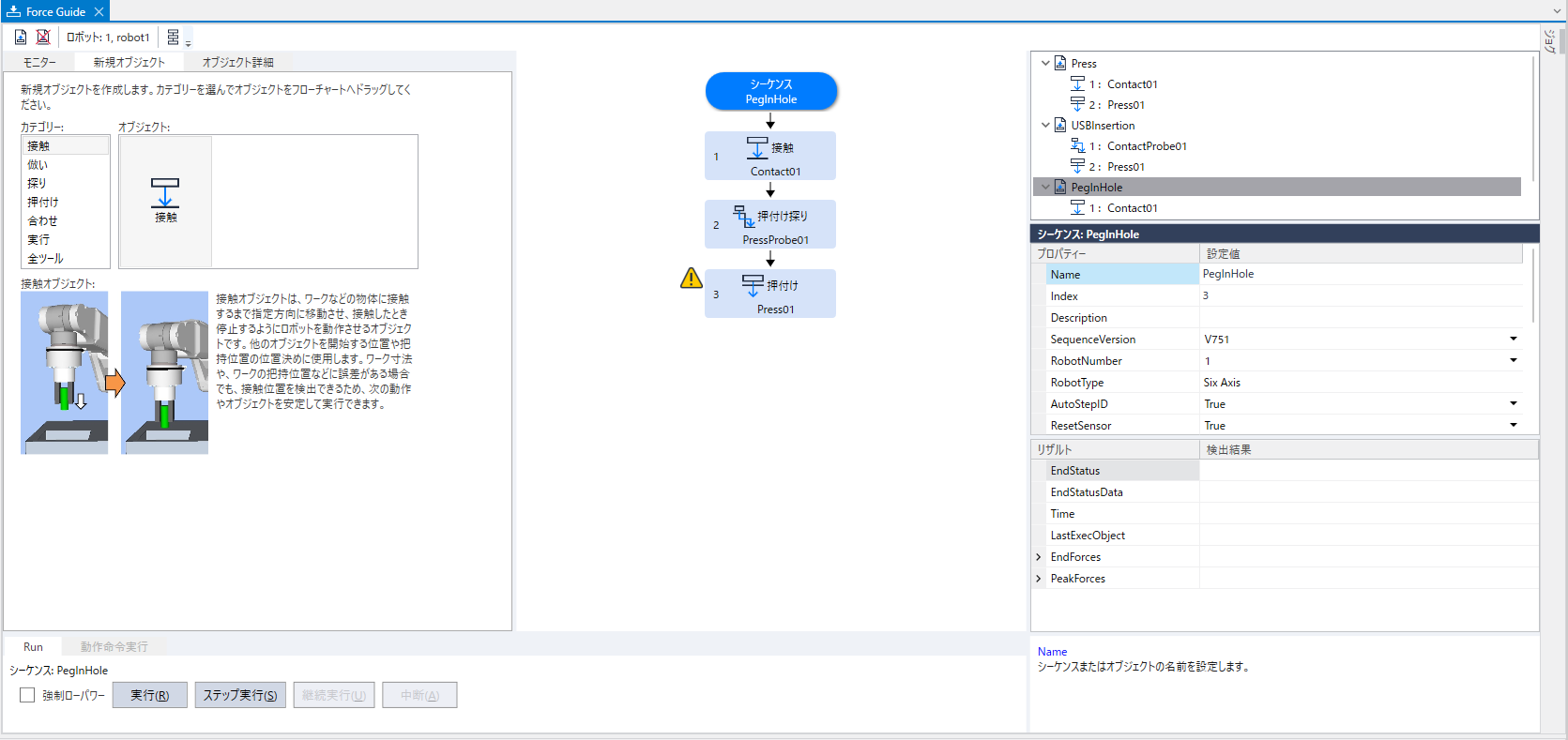Click the flowchart layout toolbar icon
Screen dimensions: 1568x740
(174, 38)
